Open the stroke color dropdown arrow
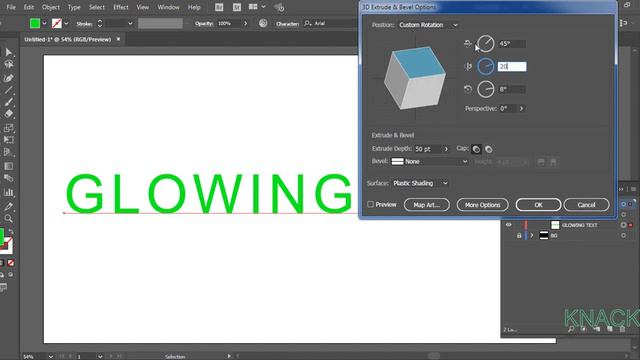Screen dimensions: 640x360 click(x=66, y=24)
